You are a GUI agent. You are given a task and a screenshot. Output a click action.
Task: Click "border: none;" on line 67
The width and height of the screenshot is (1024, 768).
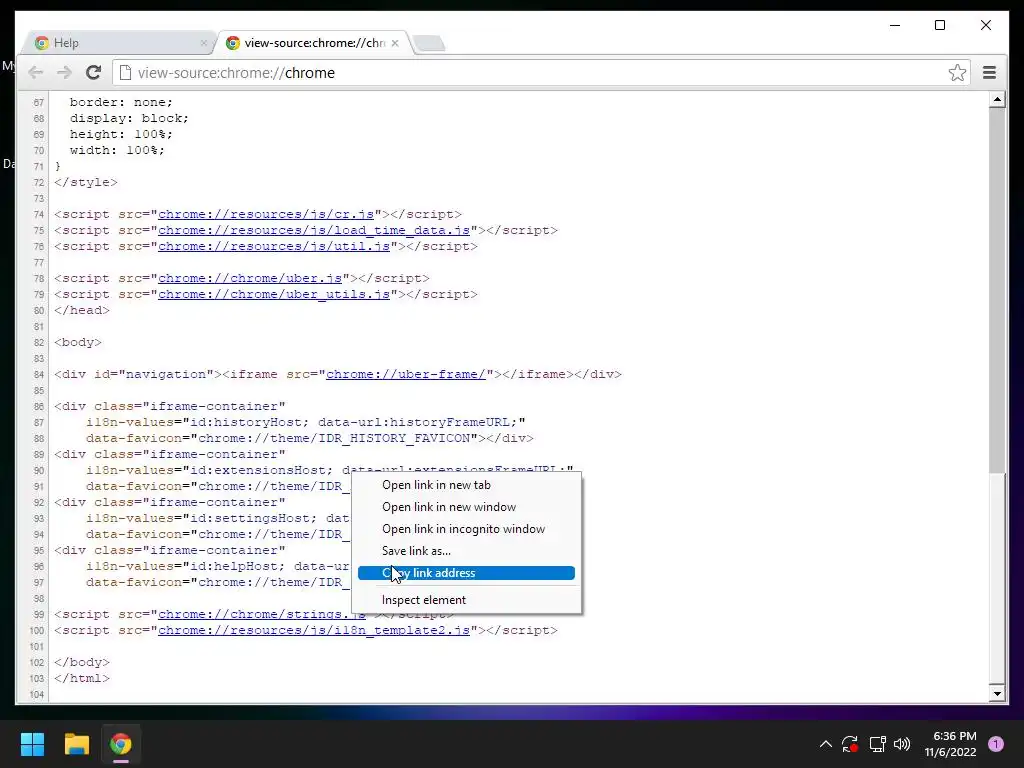coord(121,102)
